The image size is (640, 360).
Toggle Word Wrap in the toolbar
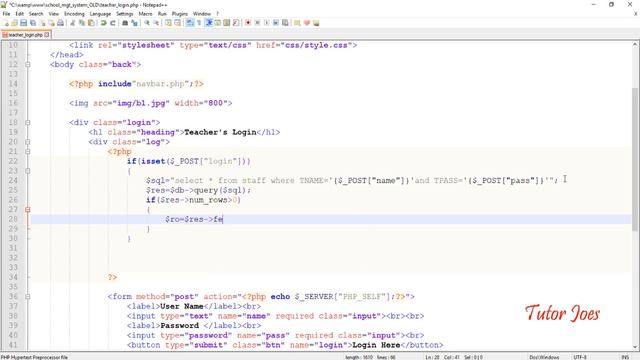(190, 23)
